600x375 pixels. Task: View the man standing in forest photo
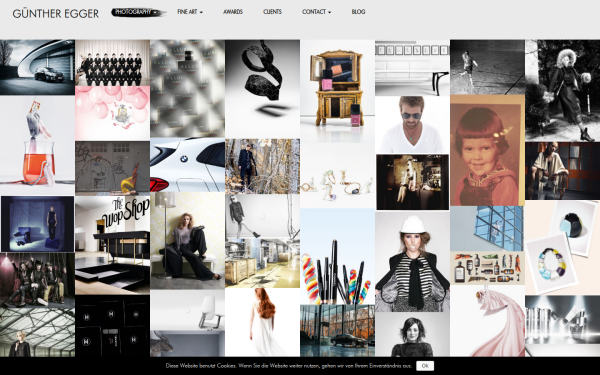[x=262, y=166]
